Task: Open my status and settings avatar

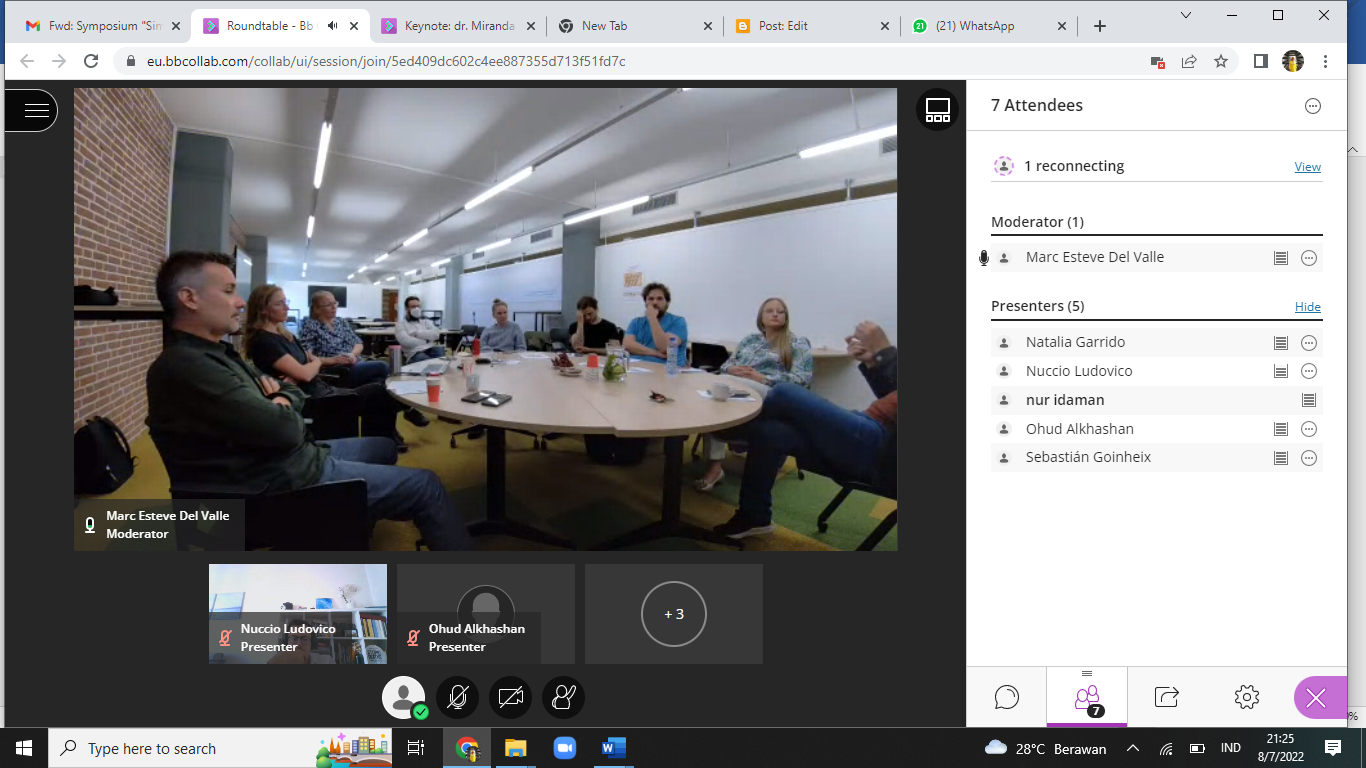Action: pyautogui.click(x=404, y=698)
